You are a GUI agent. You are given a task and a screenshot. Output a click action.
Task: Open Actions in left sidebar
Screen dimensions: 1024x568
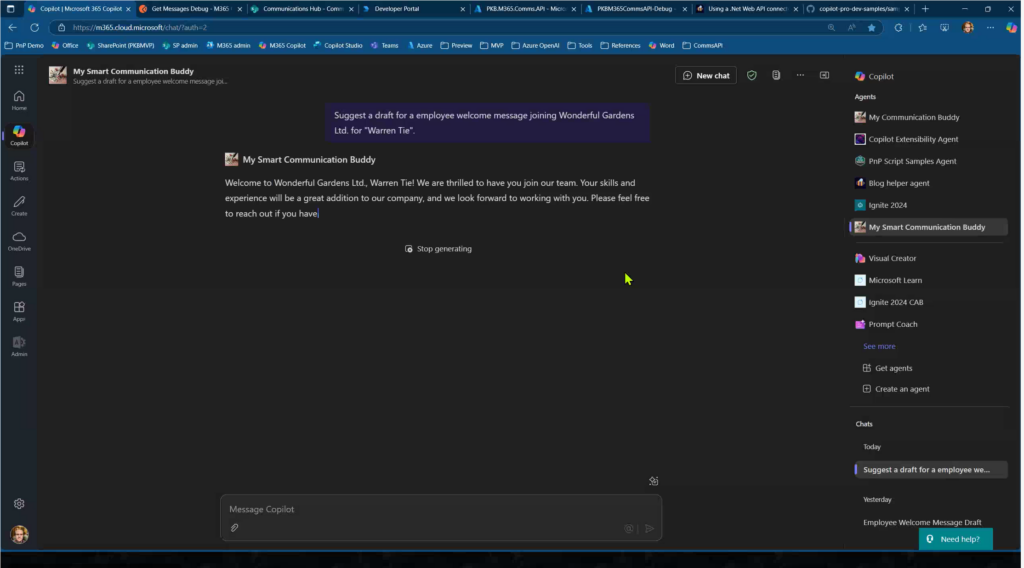coord(19,171)
